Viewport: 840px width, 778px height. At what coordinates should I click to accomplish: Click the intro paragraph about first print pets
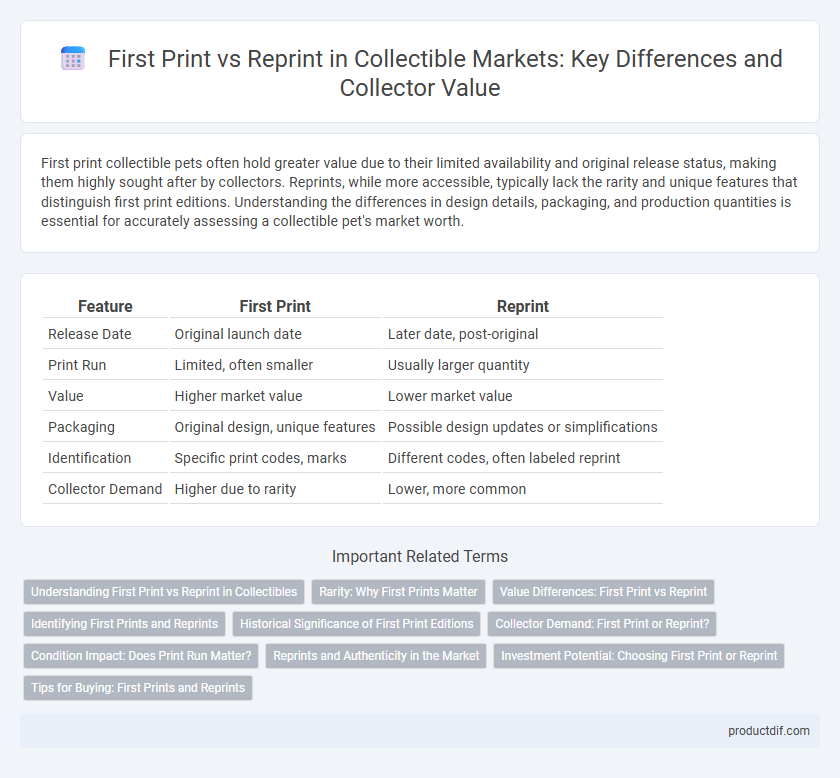pyautogui.click(x=419, y=192)
